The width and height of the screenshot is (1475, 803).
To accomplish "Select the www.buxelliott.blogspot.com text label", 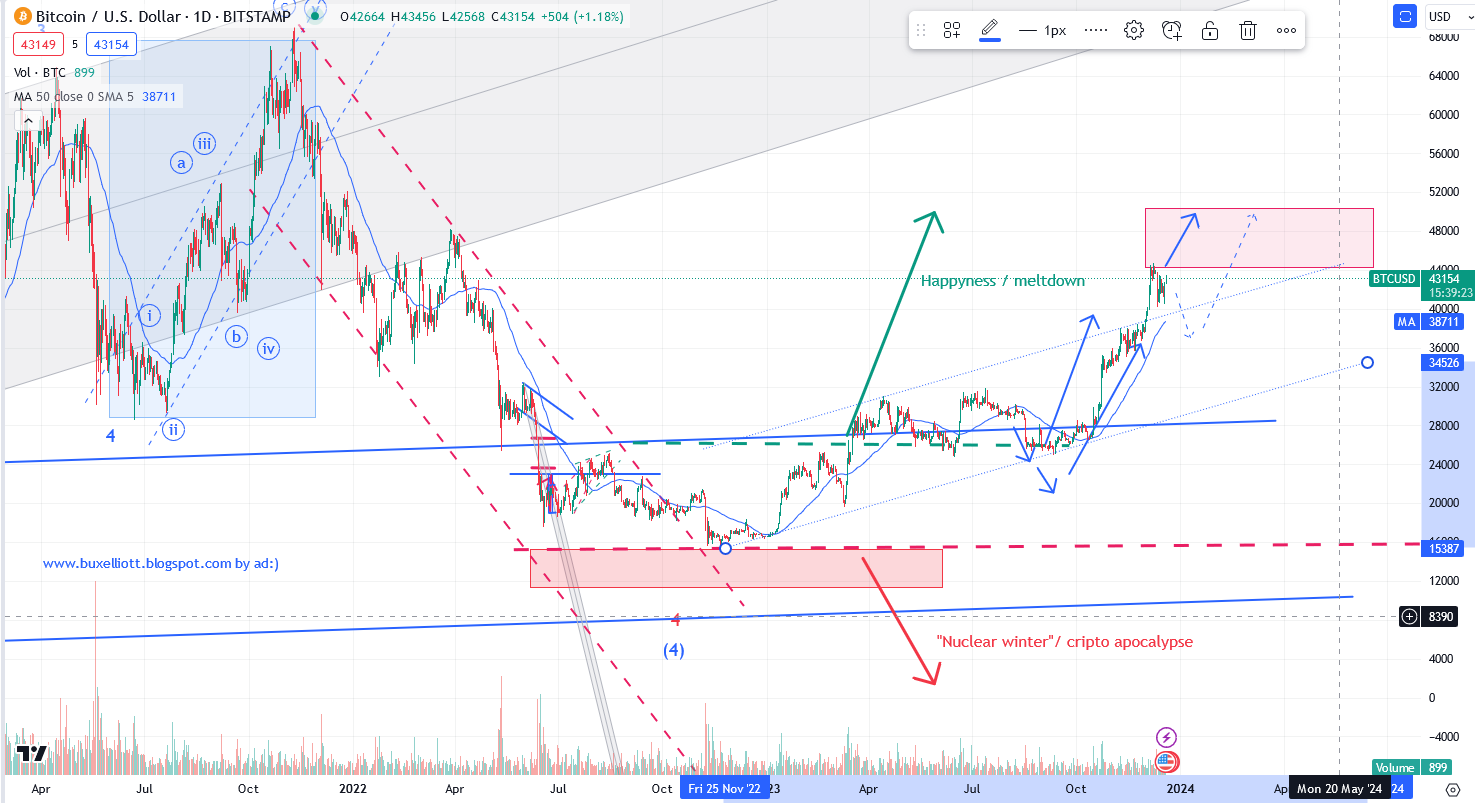I will pyautogui.click(x=160, y=564).
